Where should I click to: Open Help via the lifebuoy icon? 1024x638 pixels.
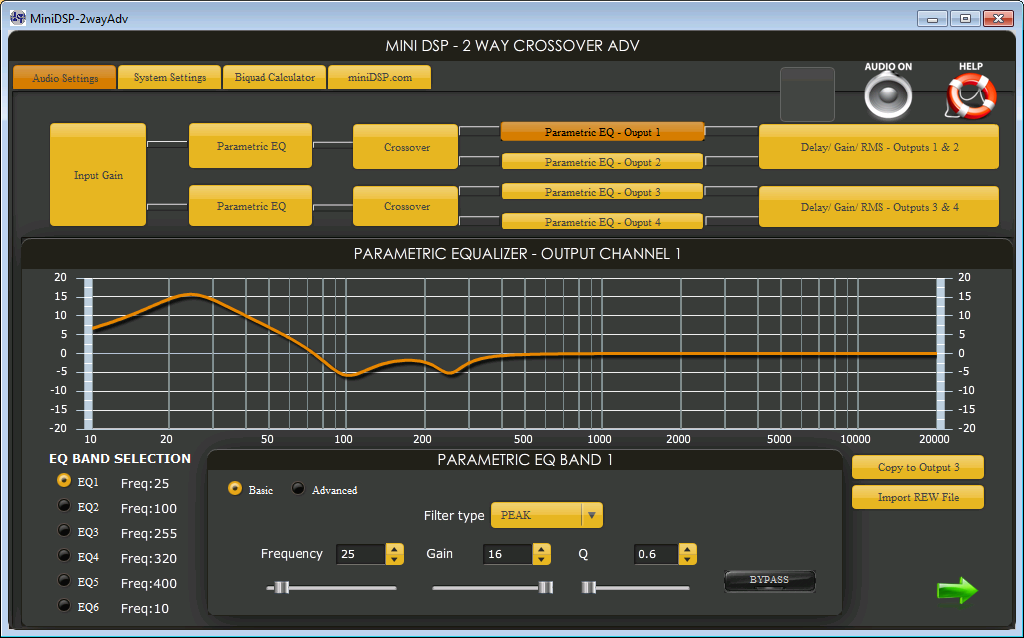[971, 97]
